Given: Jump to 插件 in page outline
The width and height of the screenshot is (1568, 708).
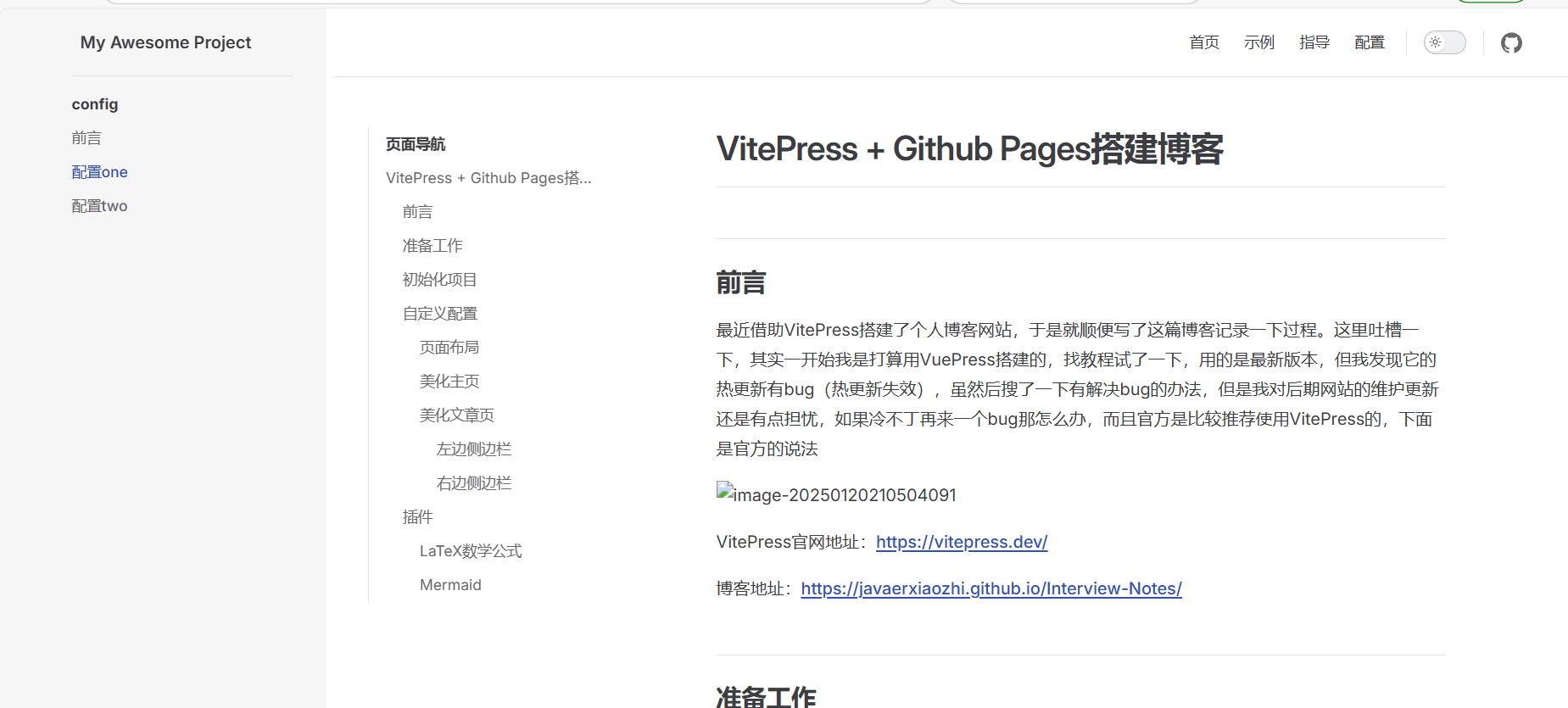Looking at the screenshot, I should (x=417, y=517).
